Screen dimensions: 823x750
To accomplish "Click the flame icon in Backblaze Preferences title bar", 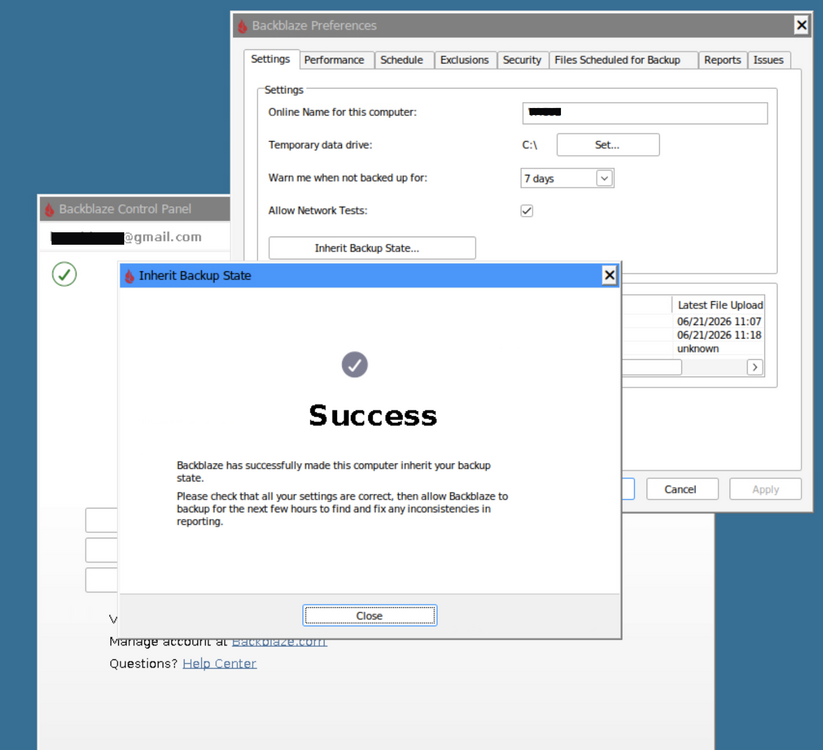I will tap(242, 25).
